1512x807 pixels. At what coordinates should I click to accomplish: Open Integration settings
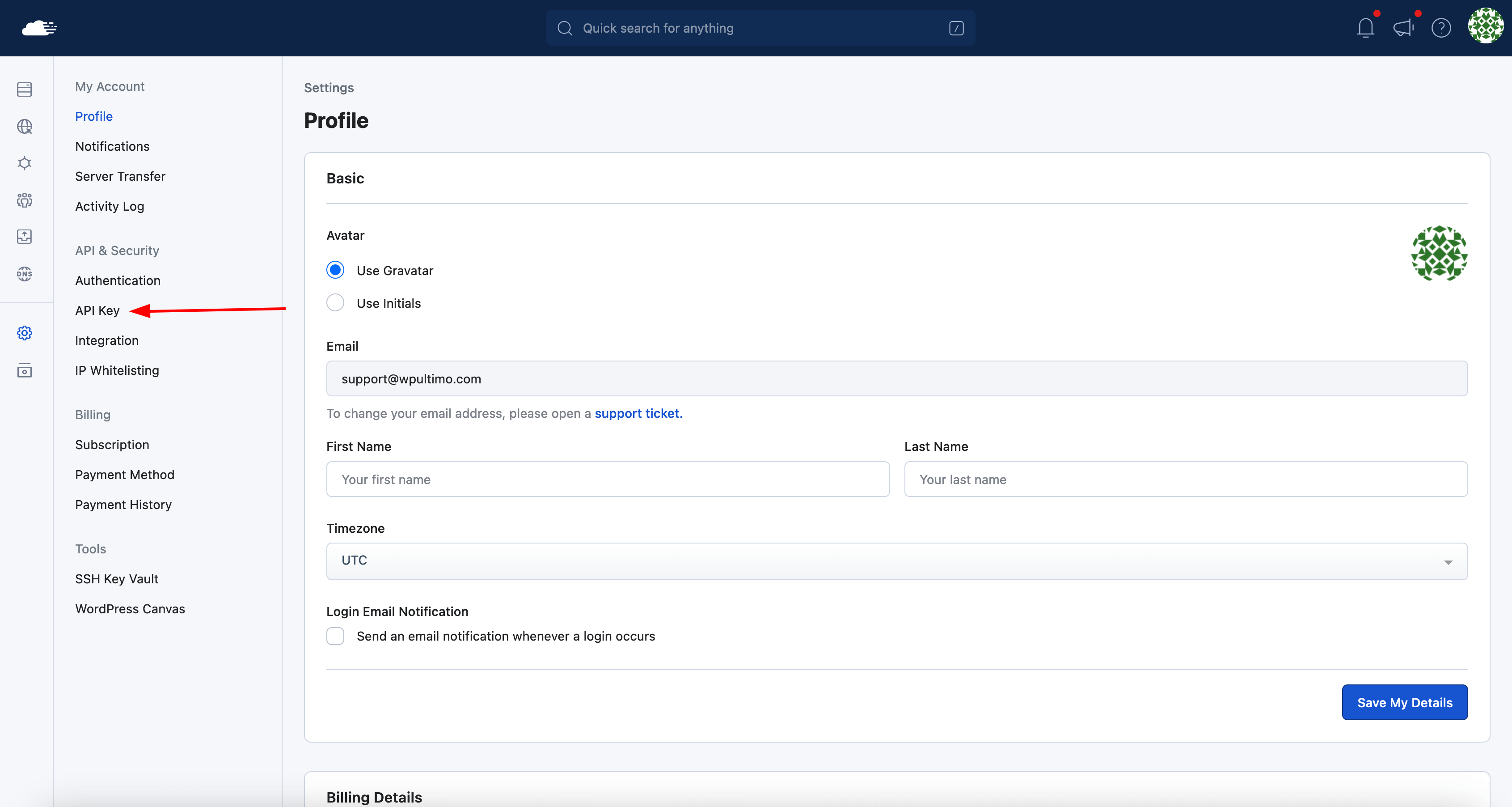click(107, 341)
